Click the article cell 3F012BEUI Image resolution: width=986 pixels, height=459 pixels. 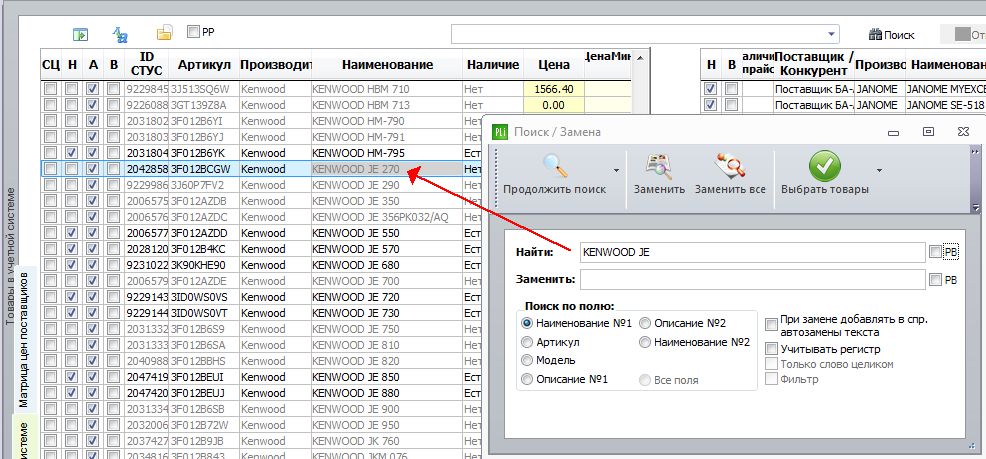click(204, 377)
